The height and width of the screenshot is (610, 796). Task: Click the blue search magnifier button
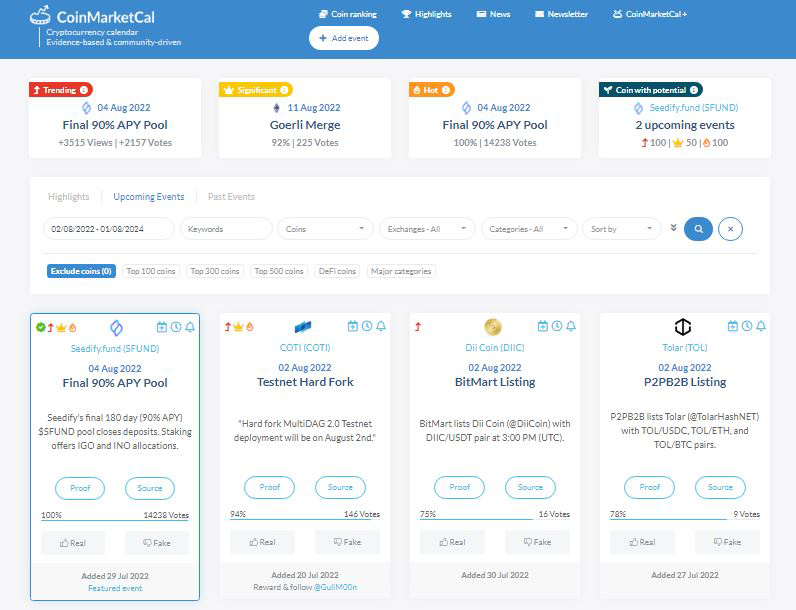698,229
